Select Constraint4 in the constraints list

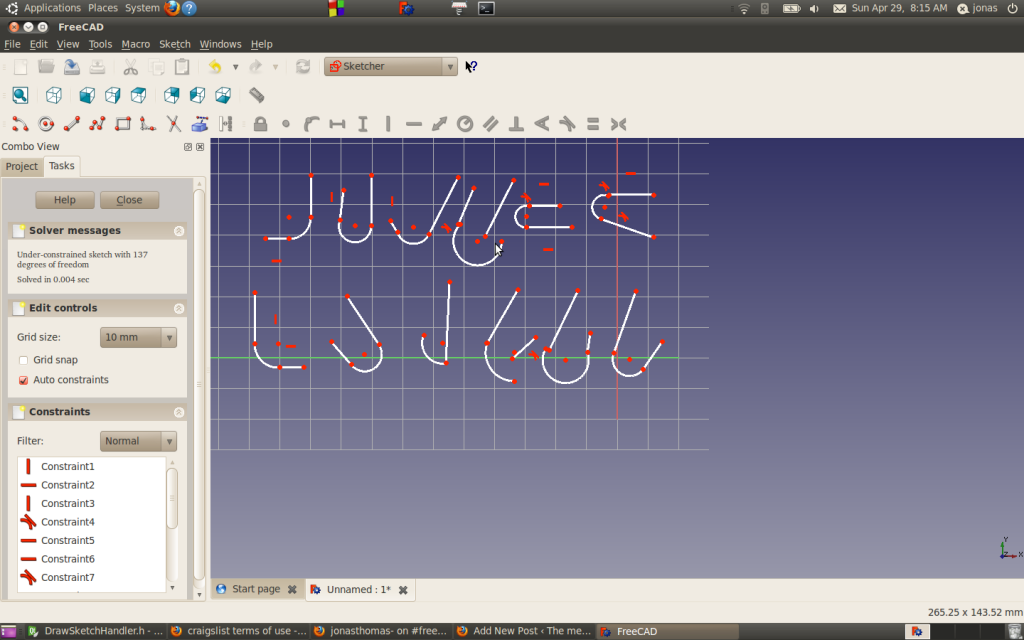click(69, 521)
